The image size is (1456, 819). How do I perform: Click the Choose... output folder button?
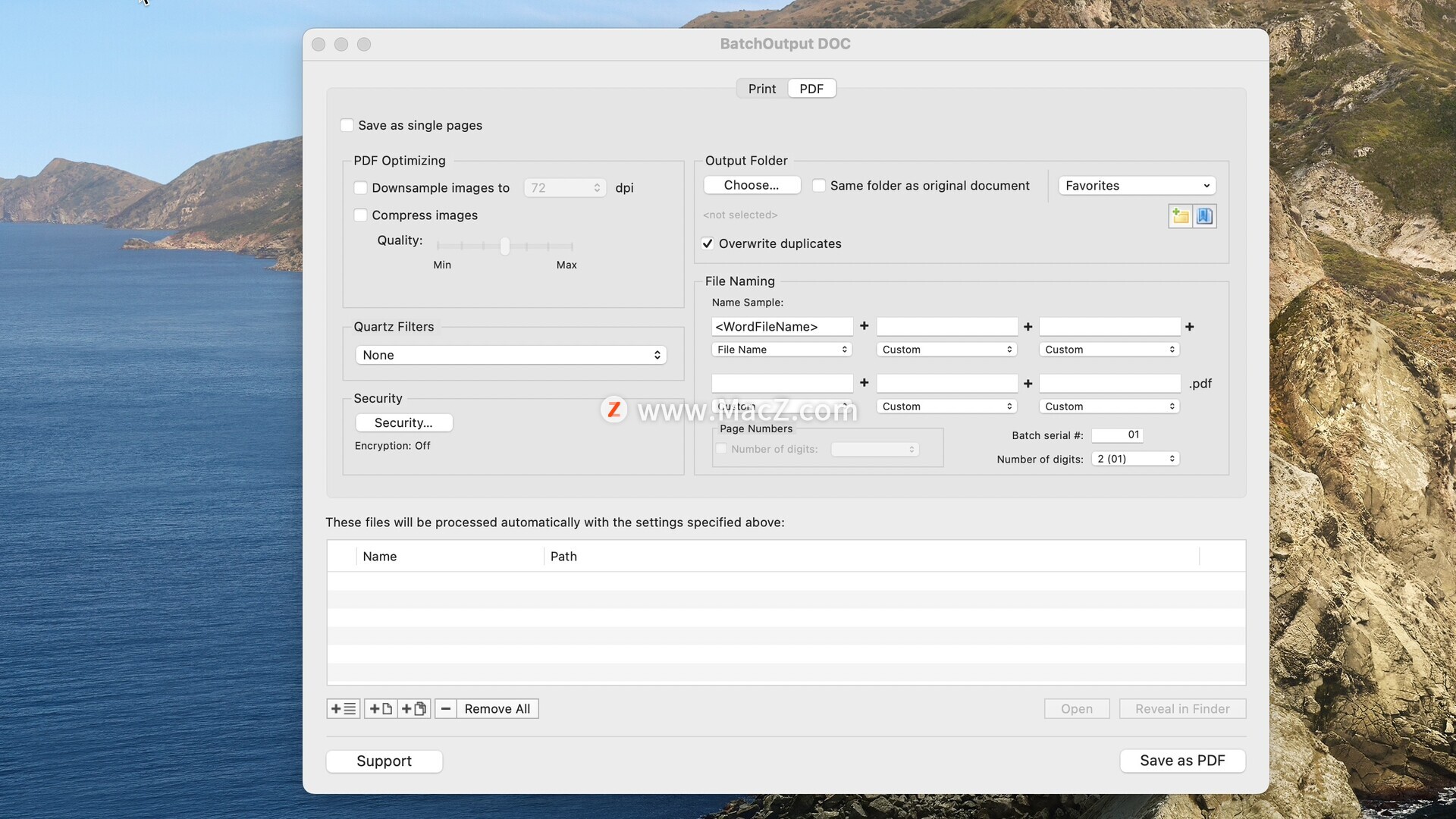752,185
